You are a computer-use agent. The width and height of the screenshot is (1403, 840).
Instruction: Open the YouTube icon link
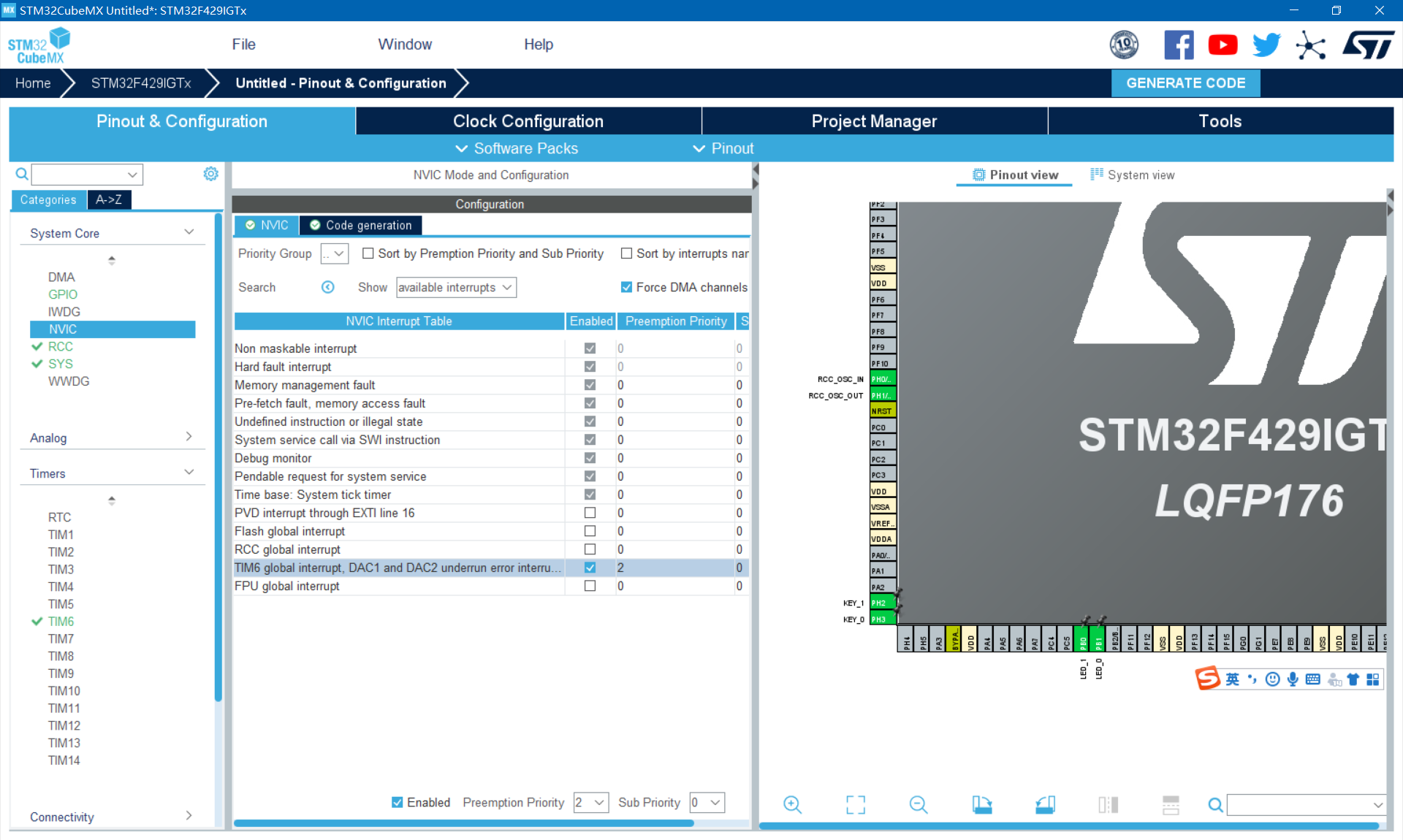[1223, 45]
